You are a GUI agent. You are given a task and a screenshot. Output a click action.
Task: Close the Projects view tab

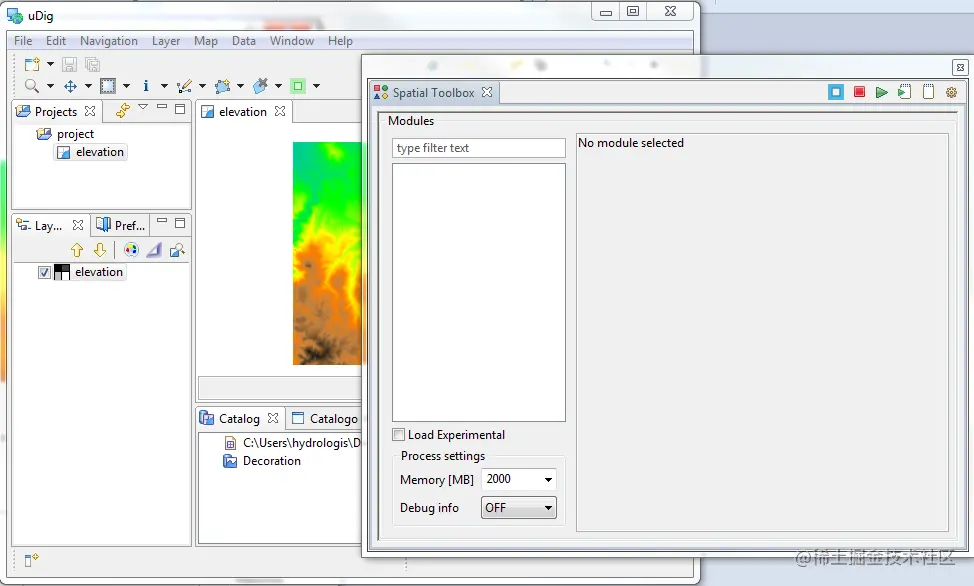pos(90,111)
